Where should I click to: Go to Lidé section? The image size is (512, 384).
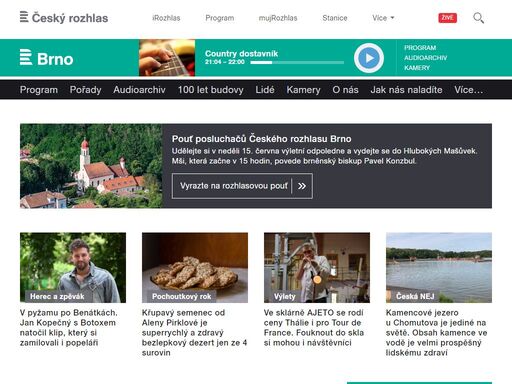point(265,90)
